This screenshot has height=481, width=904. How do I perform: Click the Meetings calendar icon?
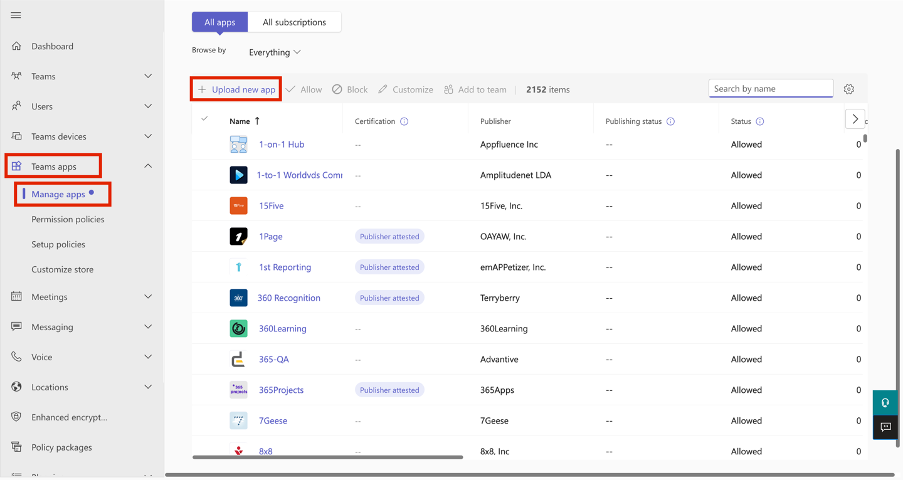(x=16, y=296)
